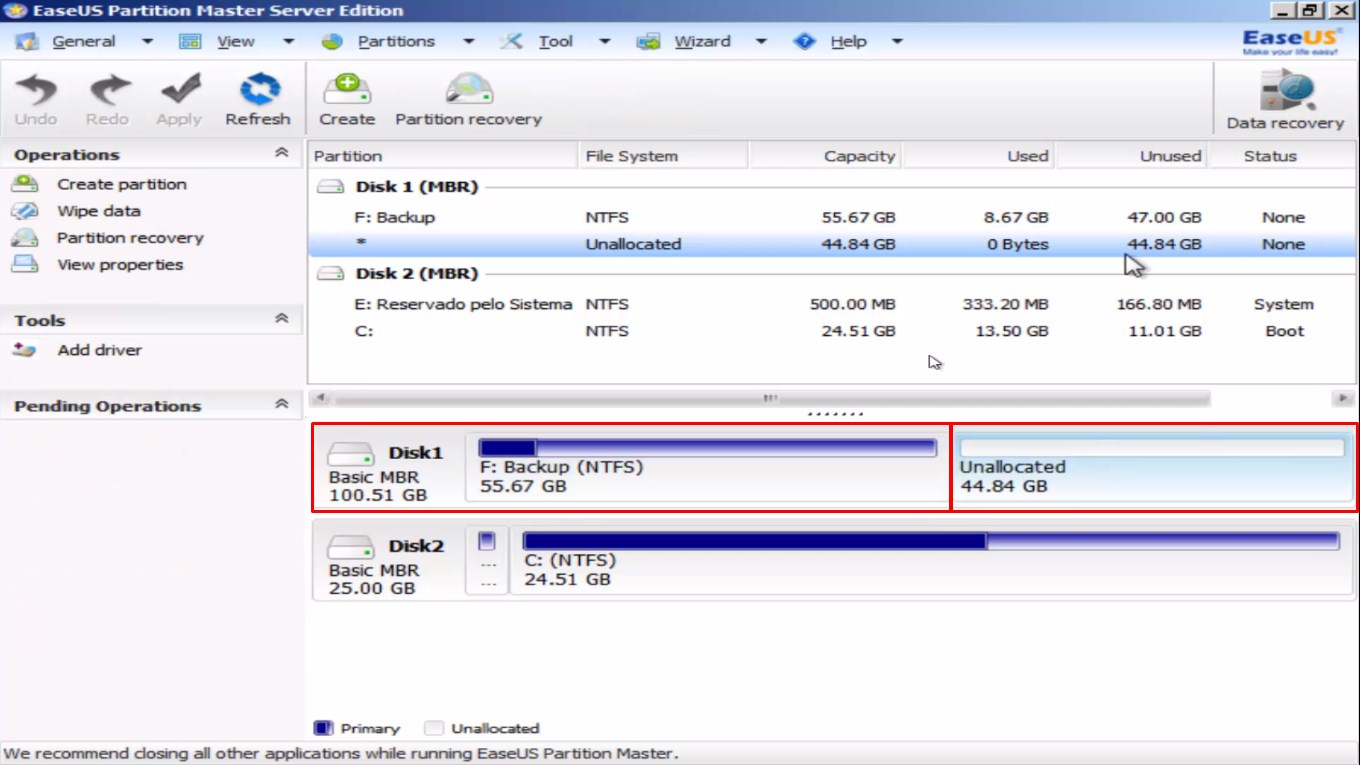Click the Create partition link in Operations
This screenshot has width=1360, height=765.
pos(122,184)
